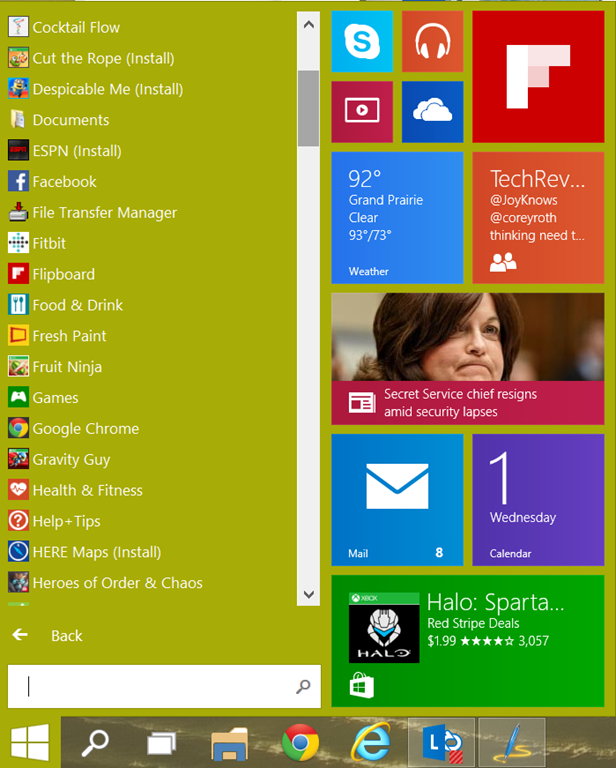Open File Transfer Manager
The image size is (616, 768).
click(93, 213)
